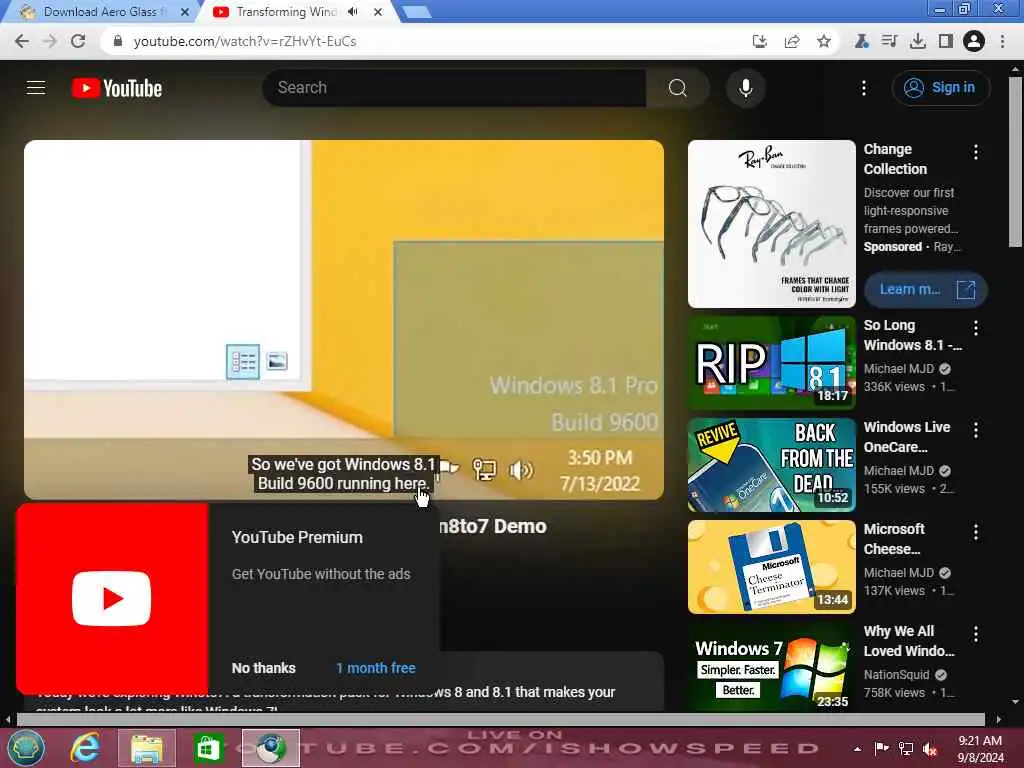The width and height of the screenshot is (1024, 768).
Task: Click the Learn more ad button
Action: 925,289
